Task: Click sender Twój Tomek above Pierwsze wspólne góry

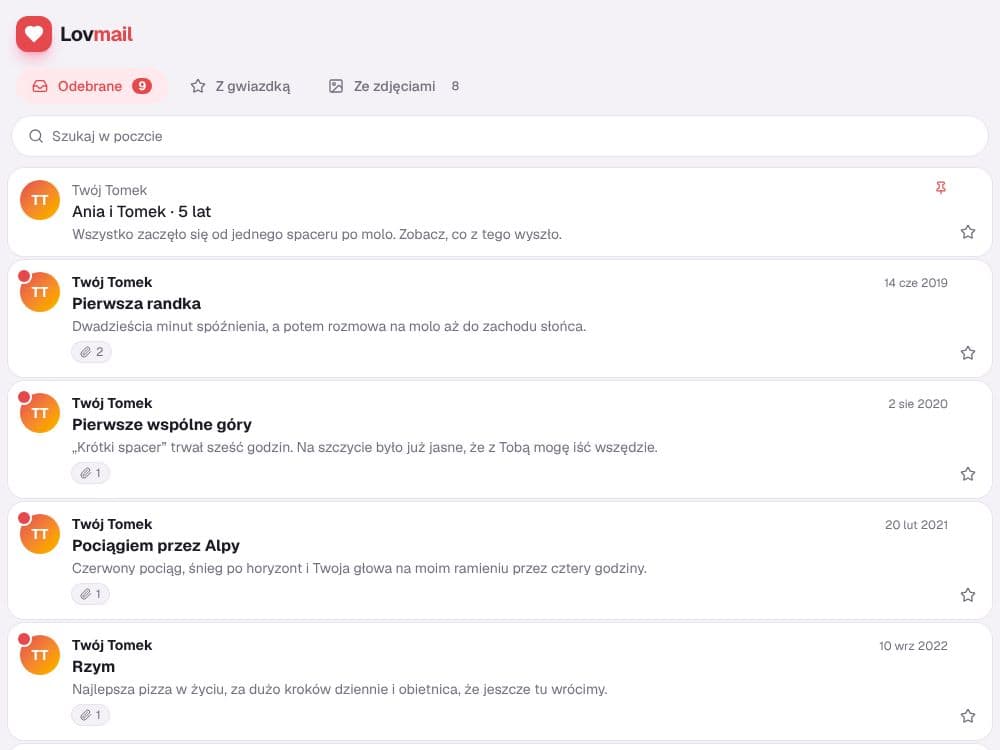Action: [112, 403]
